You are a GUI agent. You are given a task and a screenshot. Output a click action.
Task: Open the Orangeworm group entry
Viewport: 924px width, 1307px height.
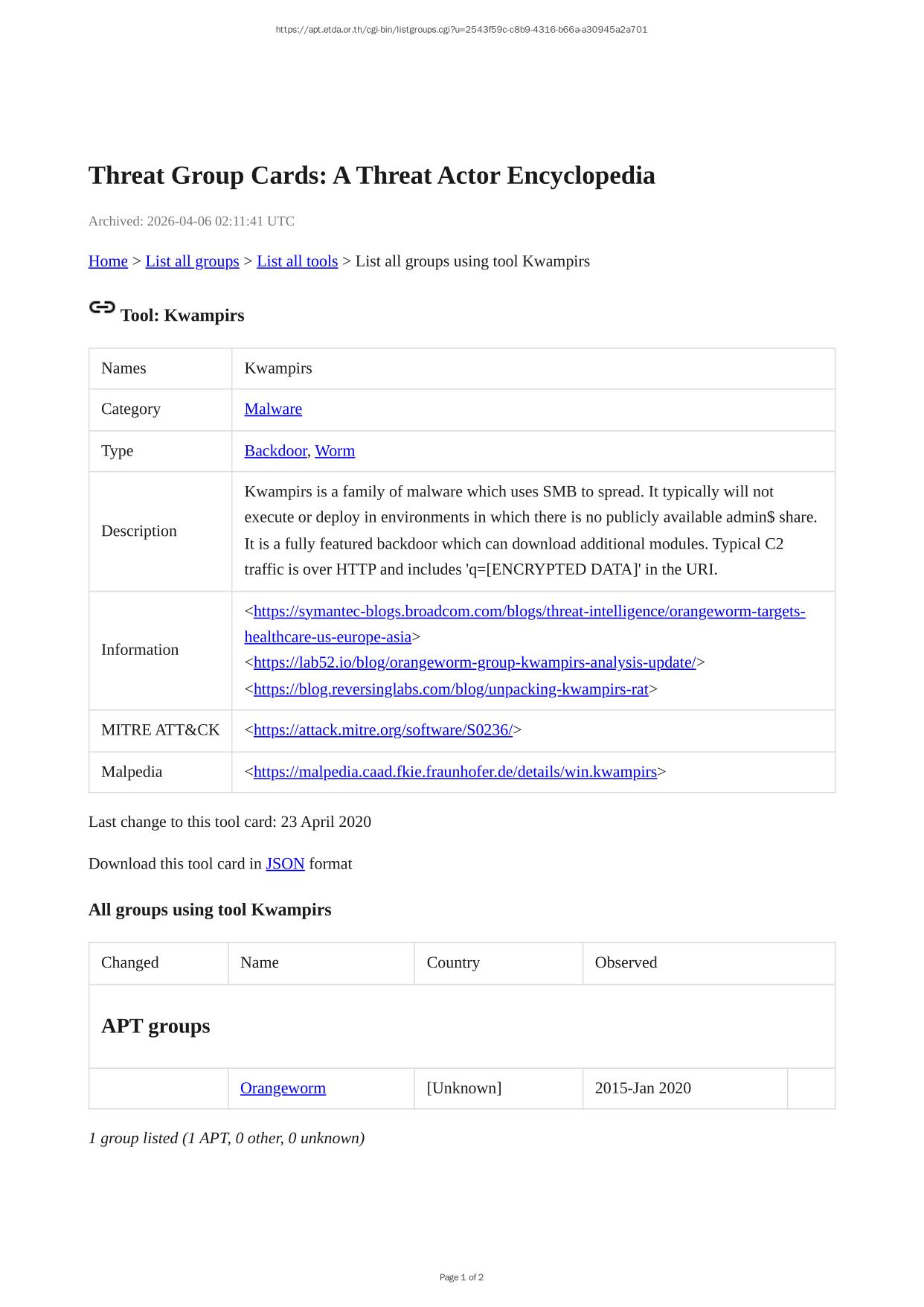(283, 1088)
